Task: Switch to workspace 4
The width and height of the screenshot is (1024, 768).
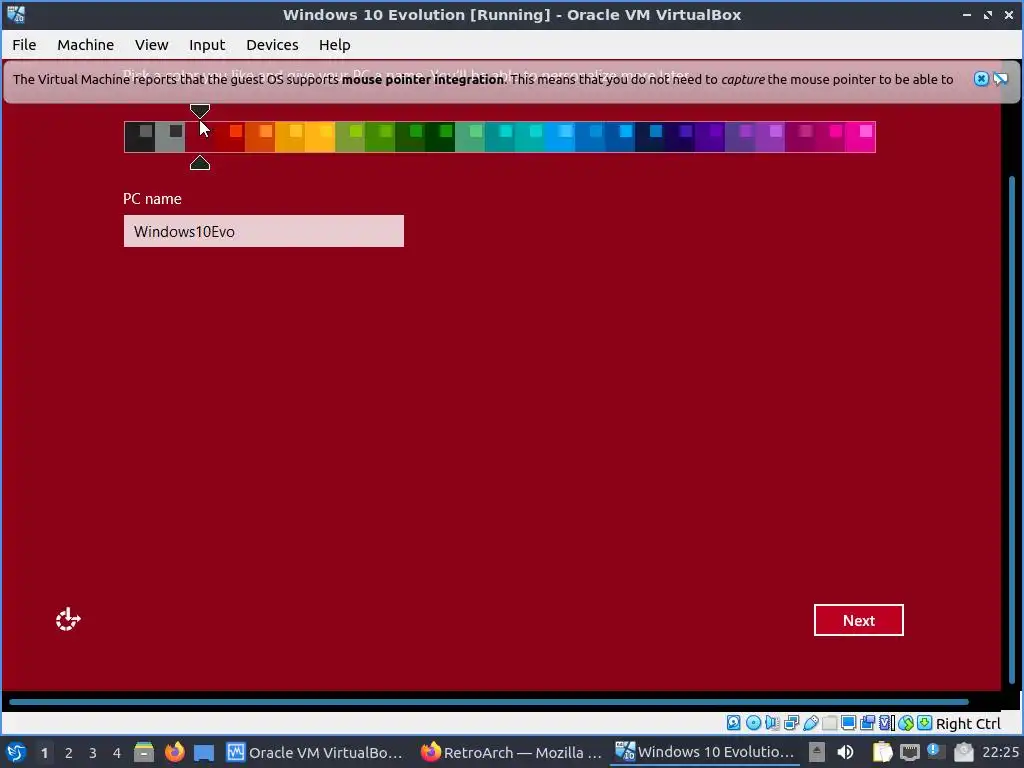Action: [x=117, y=752]
